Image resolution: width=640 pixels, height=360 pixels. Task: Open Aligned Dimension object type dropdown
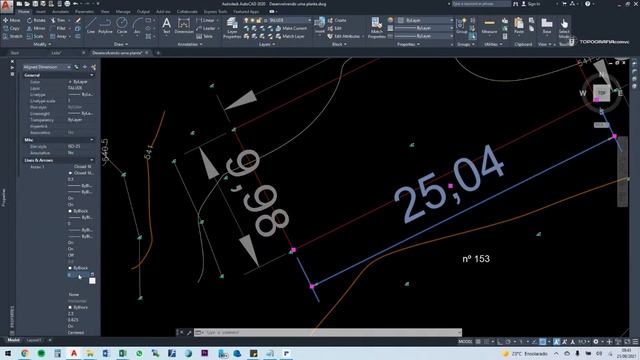(47, 67)
